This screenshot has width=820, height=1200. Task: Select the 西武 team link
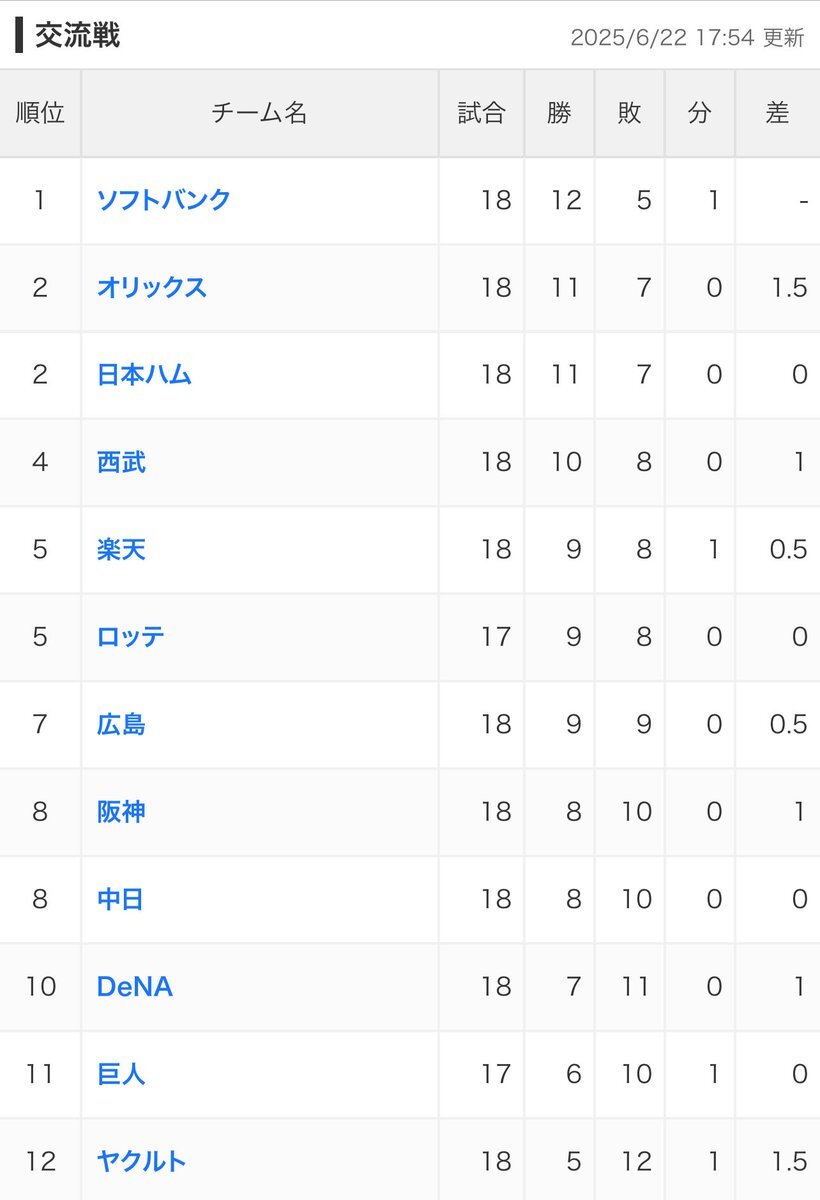coord(121,462)
